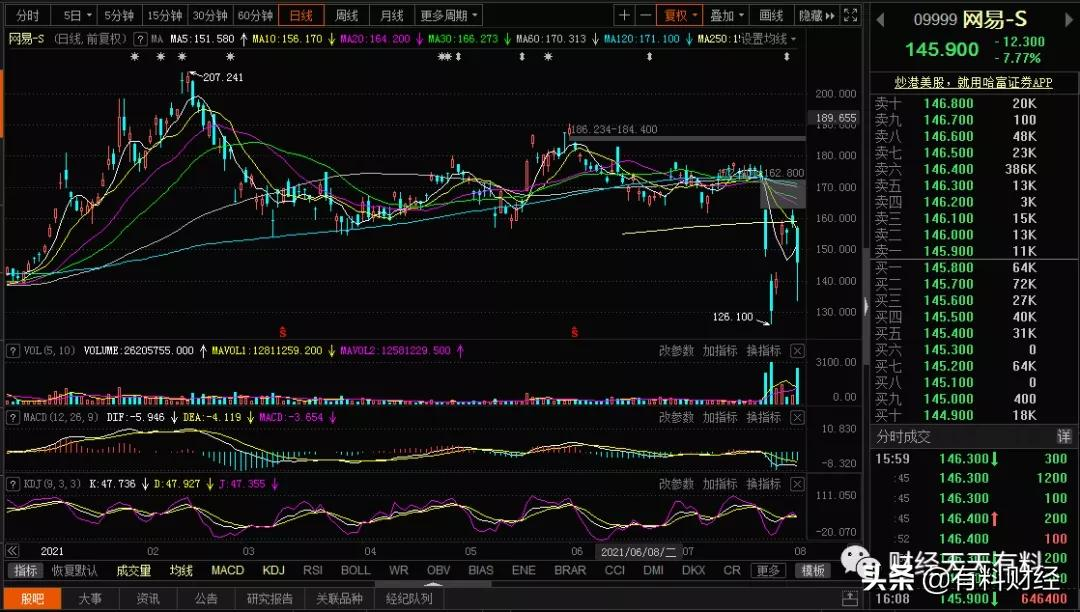Click the help icon beside 网易-S (日线,前复权)
1080x612 pixels.
pyautogui.click(x=141, y=39)
